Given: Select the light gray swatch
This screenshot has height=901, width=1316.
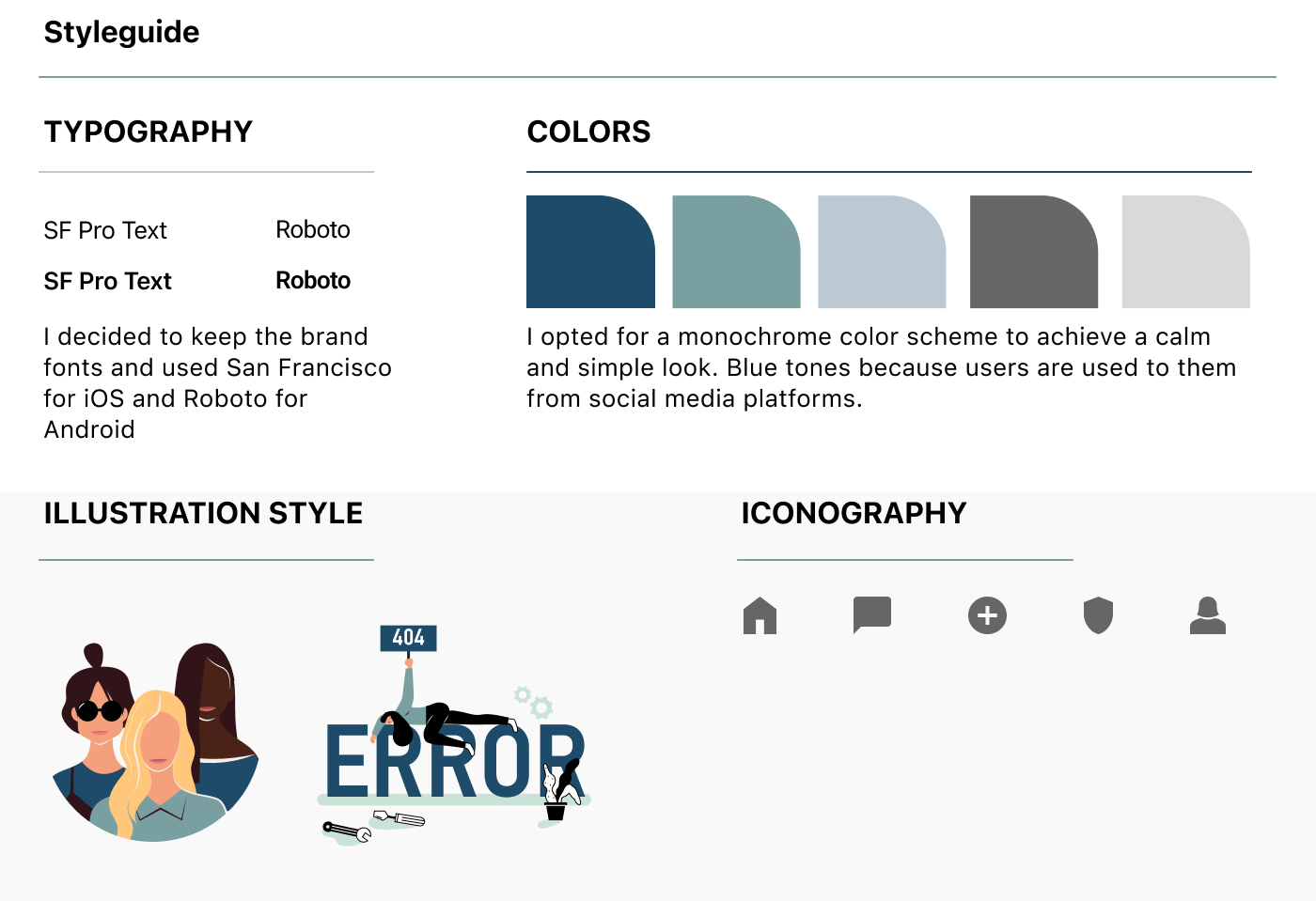Looking at the screenshot, I should coord(1185,252).
